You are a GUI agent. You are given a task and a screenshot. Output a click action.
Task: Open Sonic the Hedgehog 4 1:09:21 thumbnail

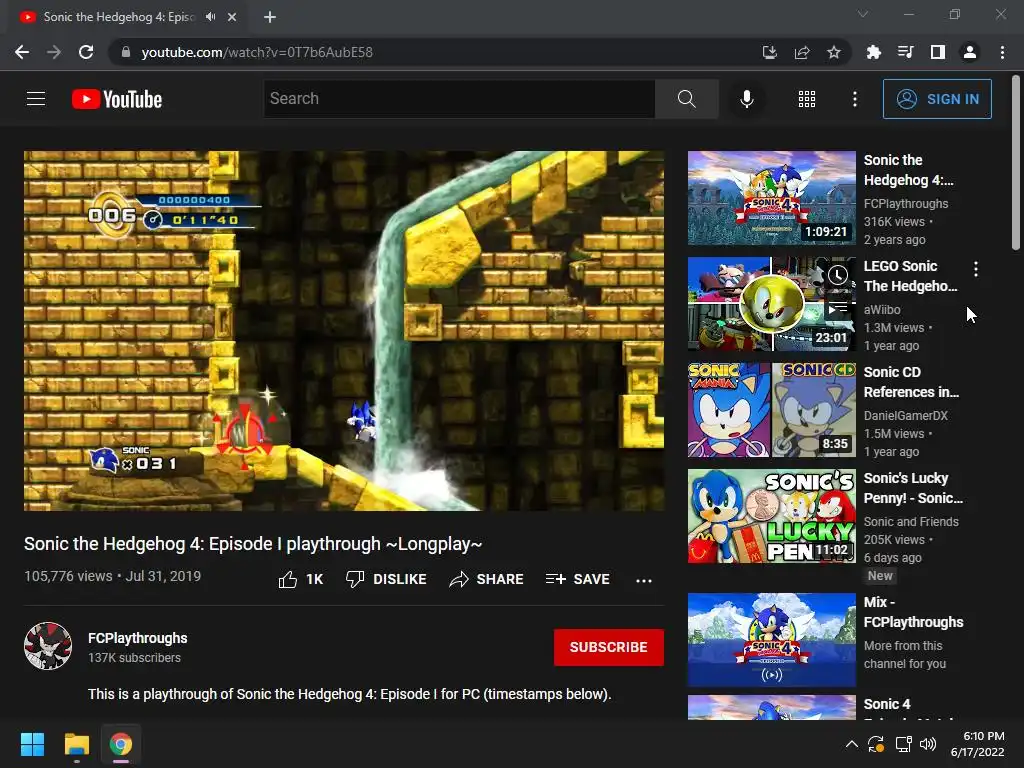(771, 198)
